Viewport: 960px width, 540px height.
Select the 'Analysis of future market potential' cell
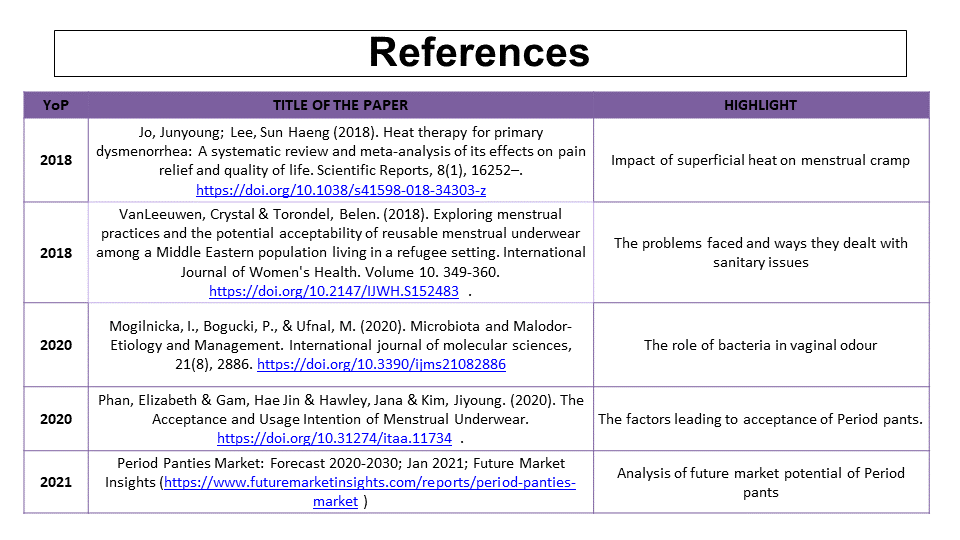[760, 482]
